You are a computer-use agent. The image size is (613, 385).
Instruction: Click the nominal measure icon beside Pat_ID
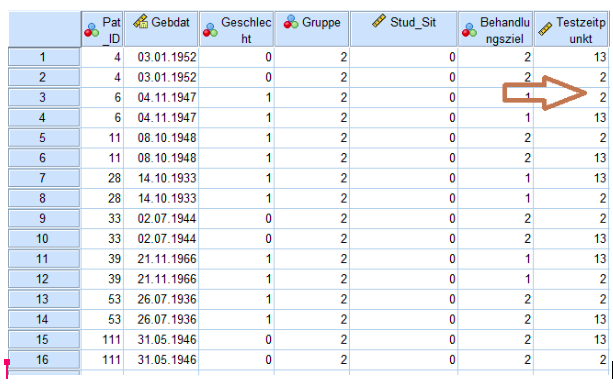click(x=91, y=30)
